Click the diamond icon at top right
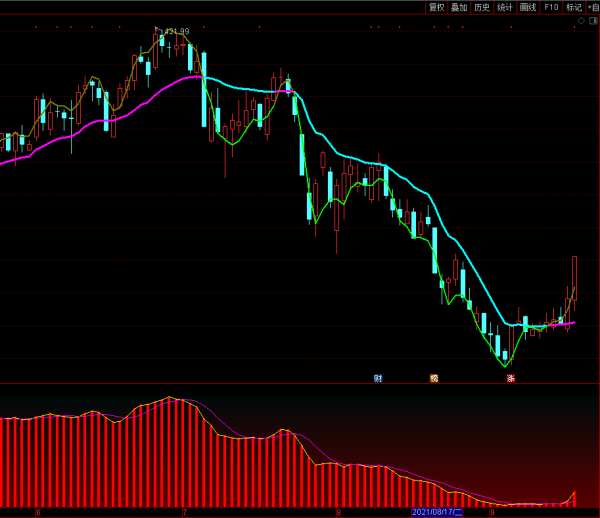 (x=581, y=20)
